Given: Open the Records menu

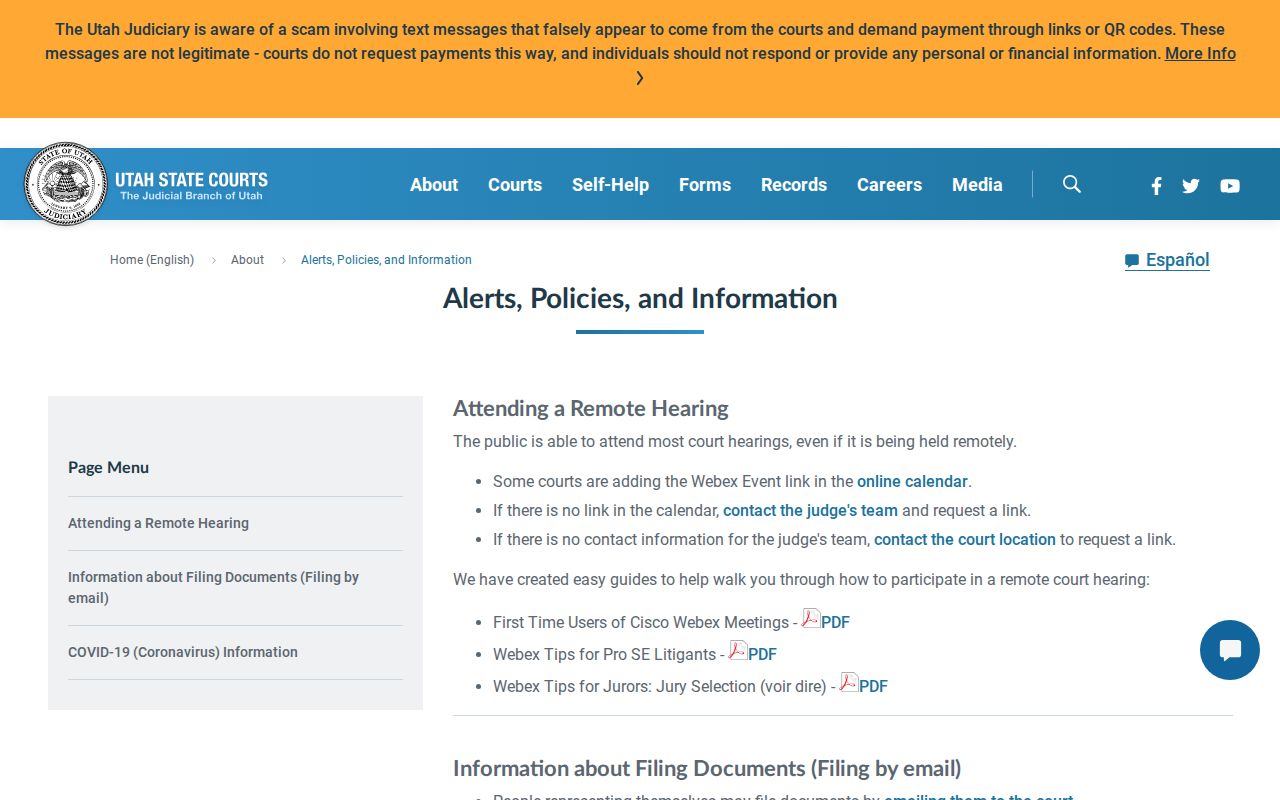Looking at the screenshot, I should pos(794,184).
